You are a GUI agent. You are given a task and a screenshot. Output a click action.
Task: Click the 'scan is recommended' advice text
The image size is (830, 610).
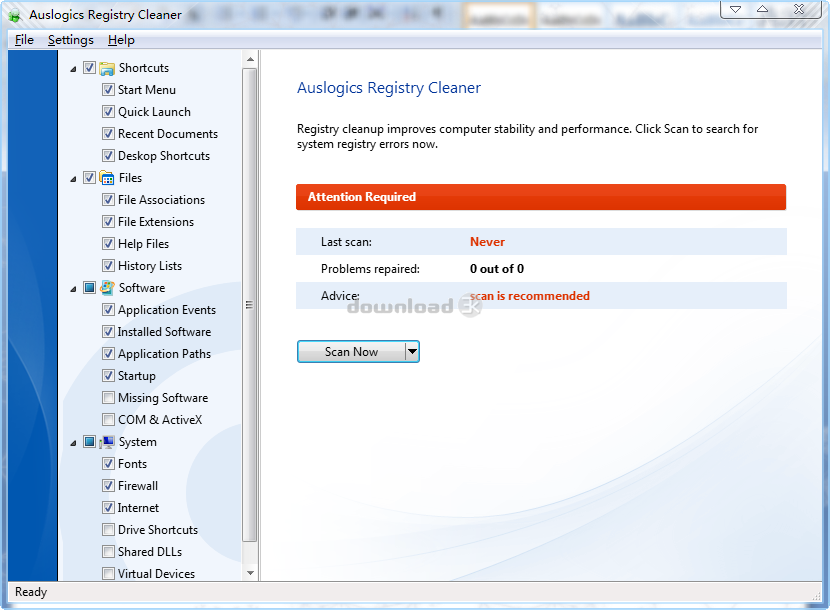530,296
